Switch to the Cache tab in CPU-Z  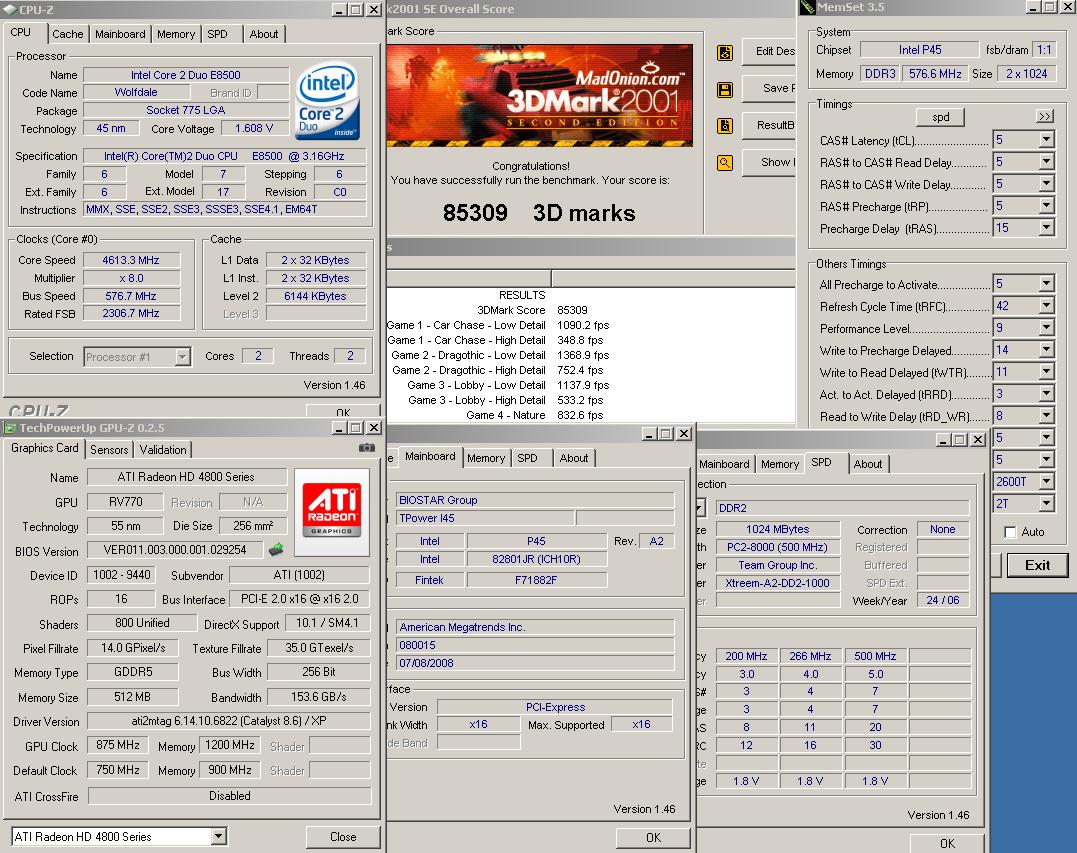point(67,34)
